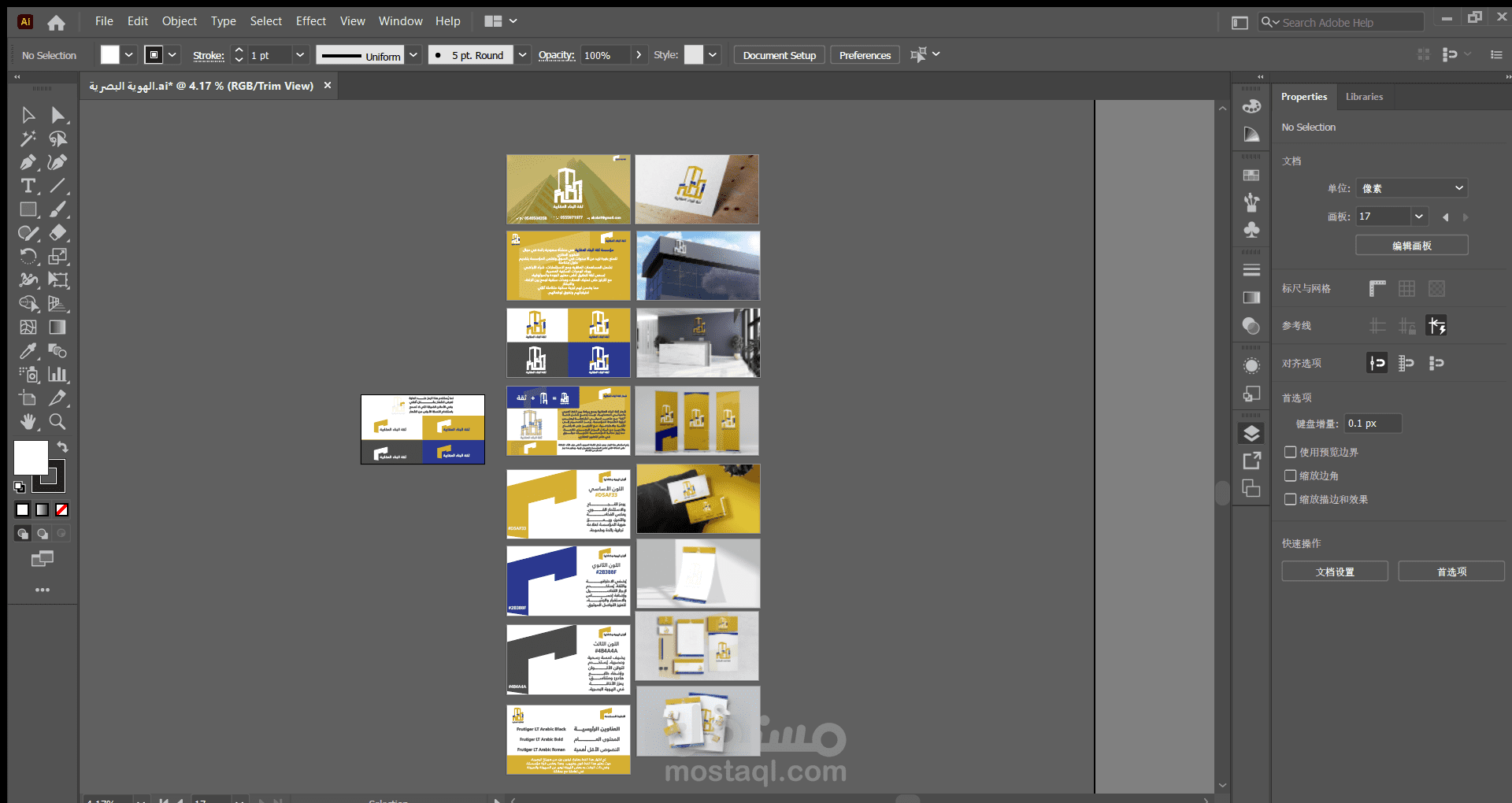The height and width of the screenshot is (803, 1512).
Task: Select the Rotate tool
Action: pos(28,257)
